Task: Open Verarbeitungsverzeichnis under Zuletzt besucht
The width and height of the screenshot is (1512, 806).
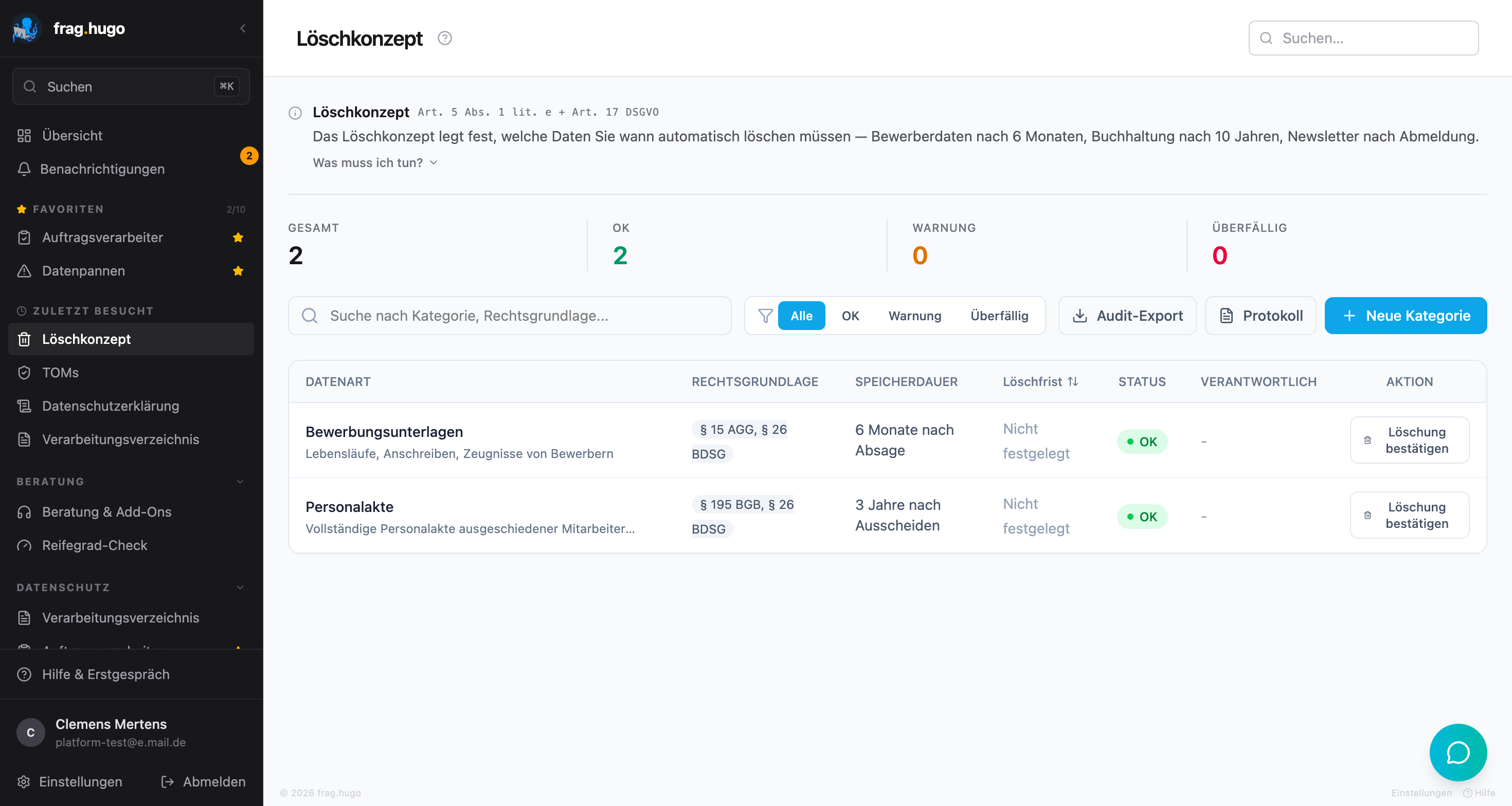Action: click(131, 439)
